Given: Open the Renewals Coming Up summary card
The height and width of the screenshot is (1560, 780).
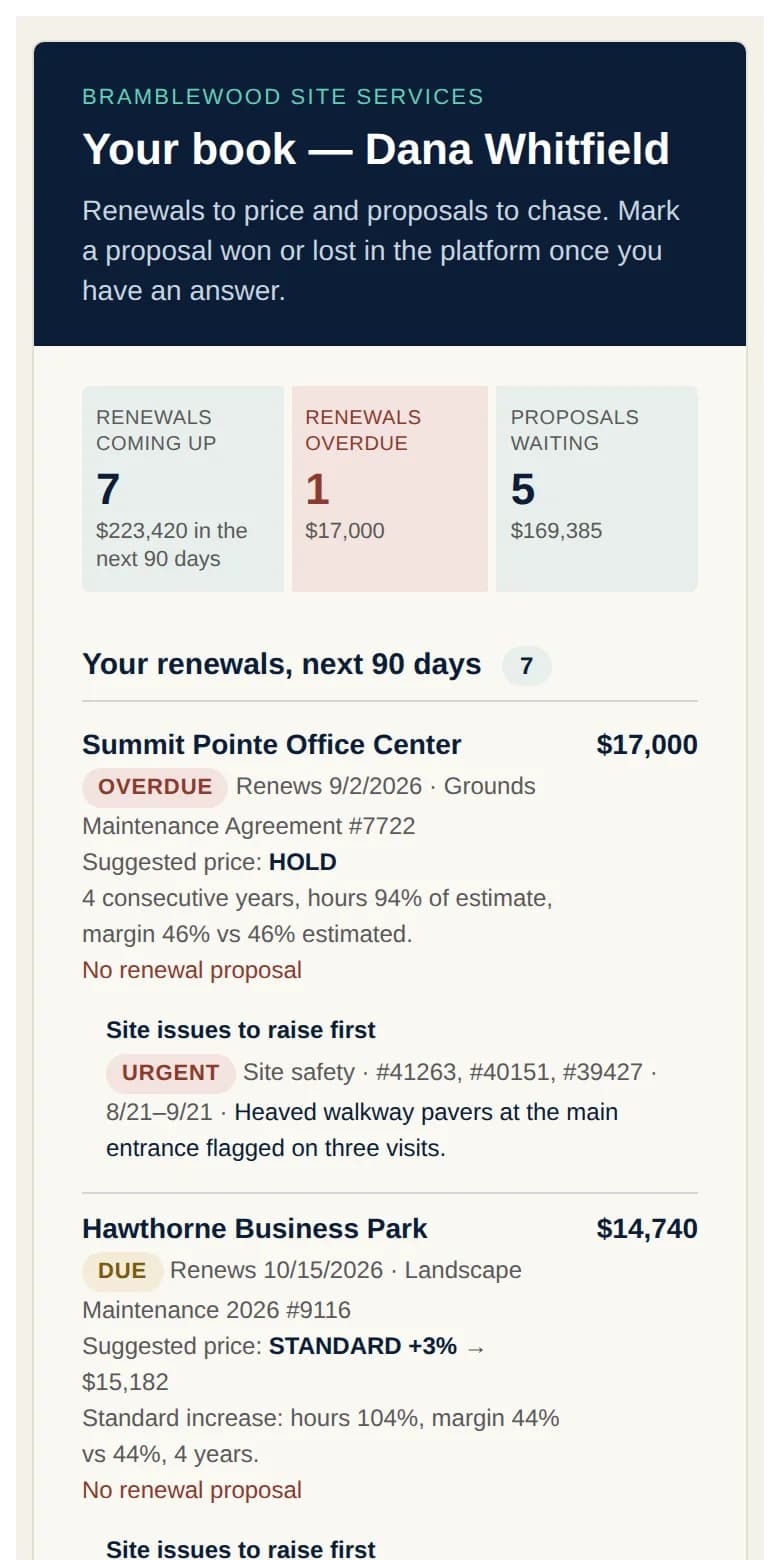Looking at the screenshot, I should point(183,489).
